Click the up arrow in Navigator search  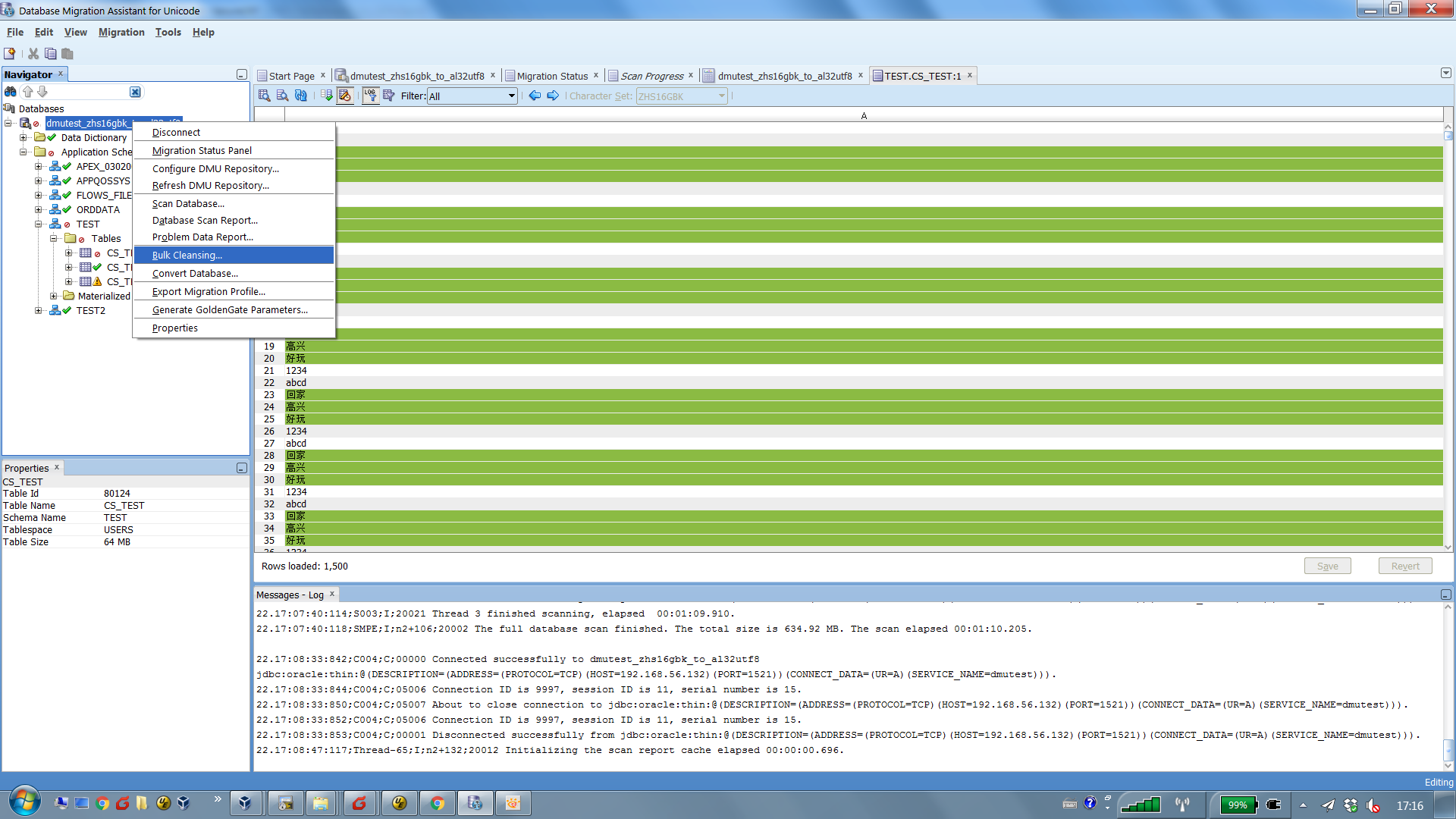(x=28, y=92)
